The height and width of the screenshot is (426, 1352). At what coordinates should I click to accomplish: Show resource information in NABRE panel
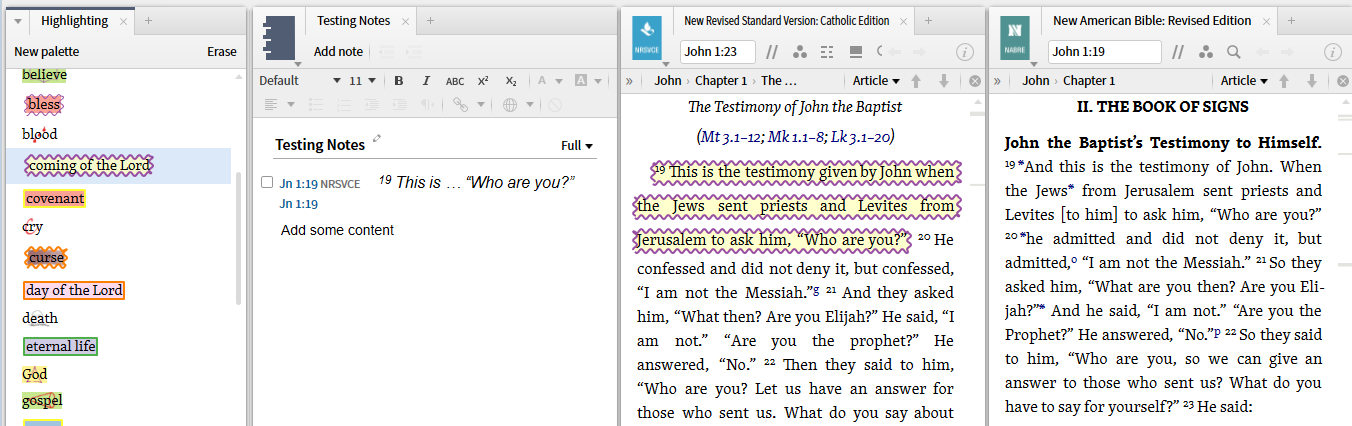pyautogui.click(x=1333, y=52)
